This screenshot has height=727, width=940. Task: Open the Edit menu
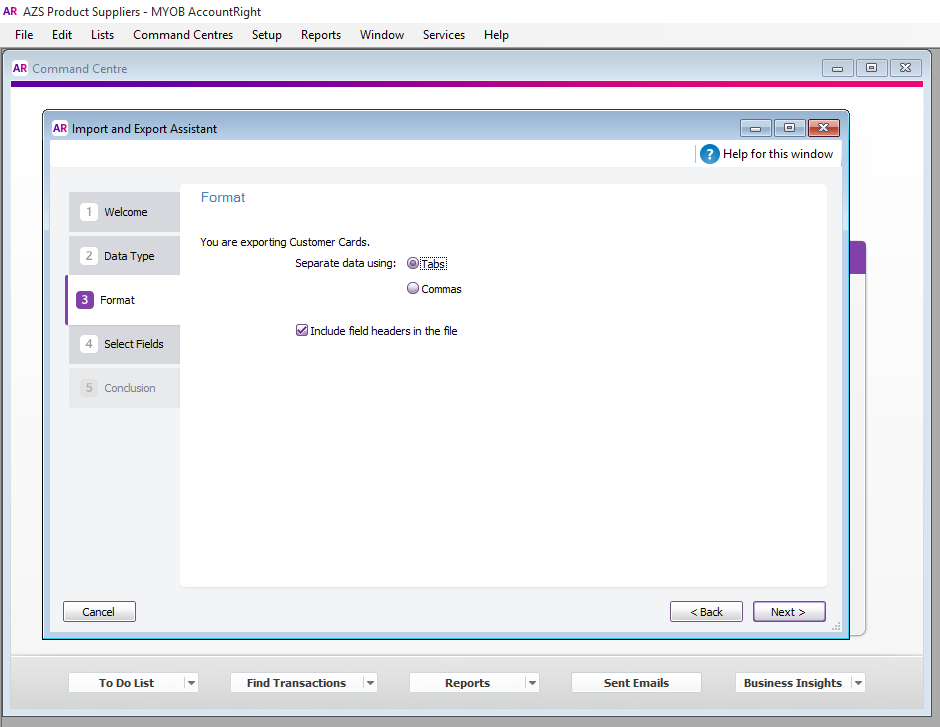coord(62,35)
